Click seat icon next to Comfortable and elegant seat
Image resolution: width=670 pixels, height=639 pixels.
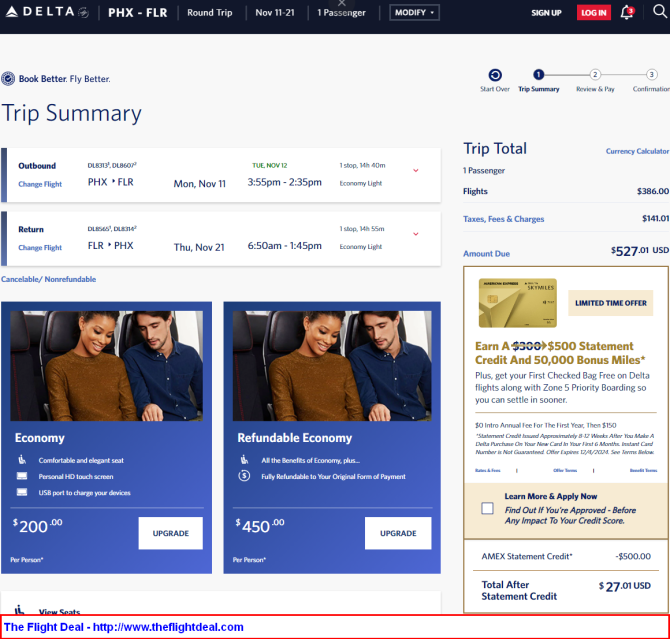[x=22, y=460]
